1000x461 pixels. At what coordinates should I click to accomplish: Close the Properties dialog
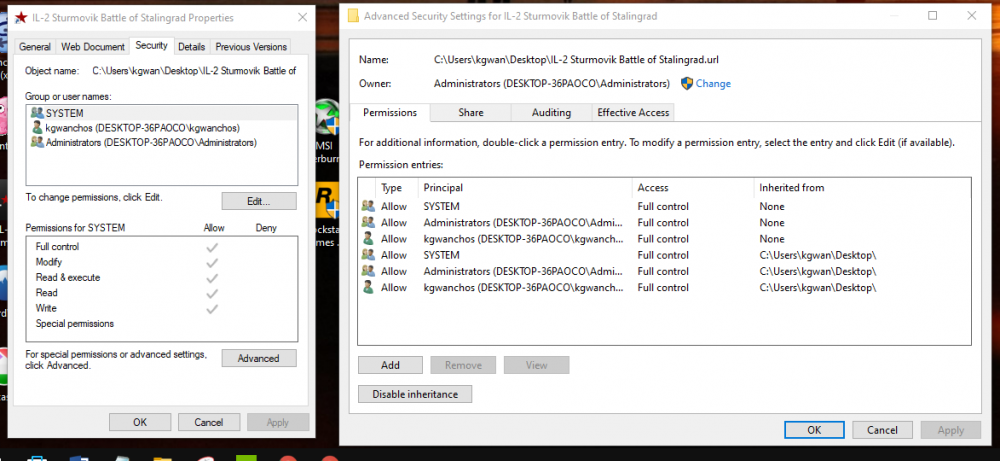[x=303, y=18]
